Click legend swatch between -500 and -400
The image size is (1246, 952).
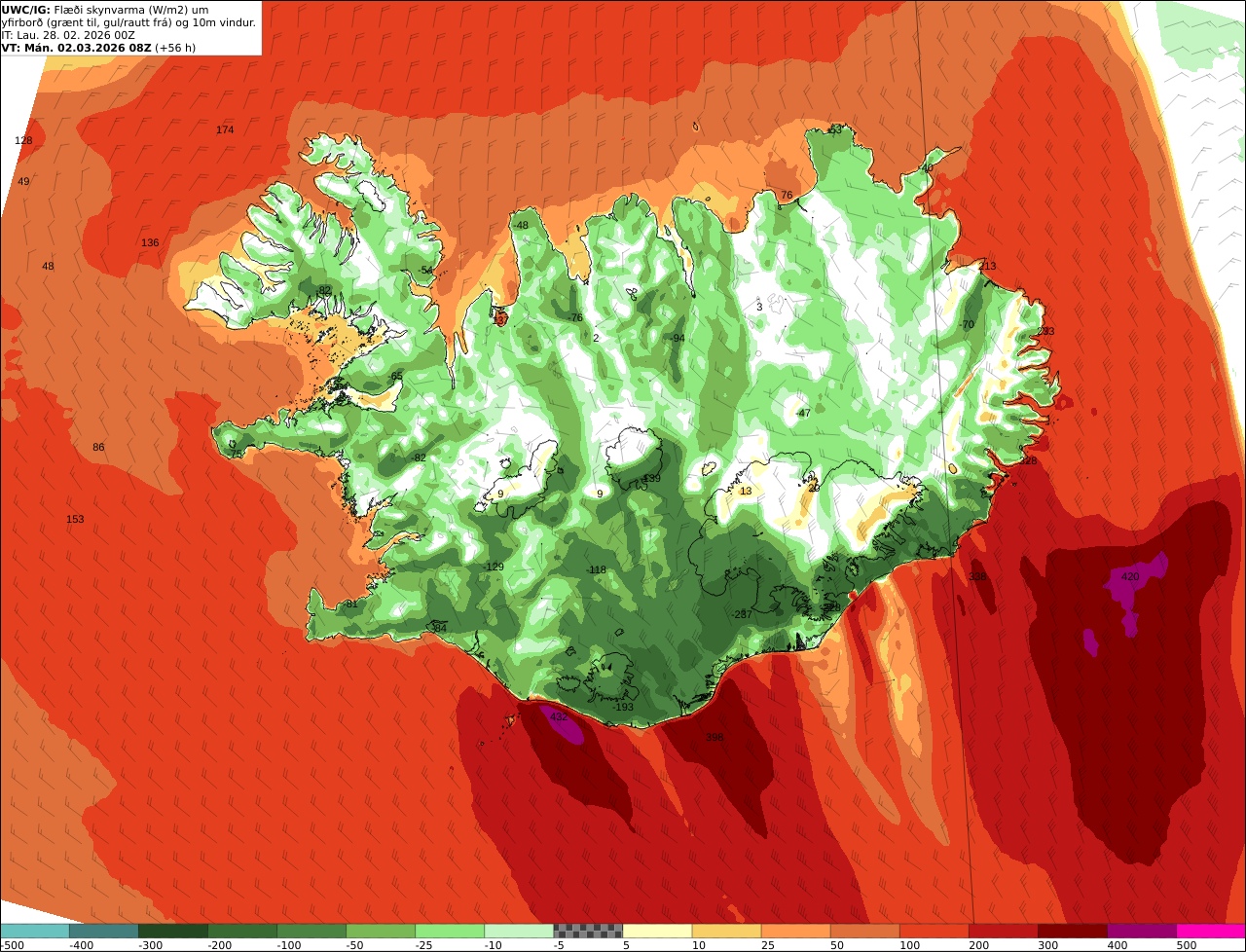pyautogui.click(x=34, y=931)
